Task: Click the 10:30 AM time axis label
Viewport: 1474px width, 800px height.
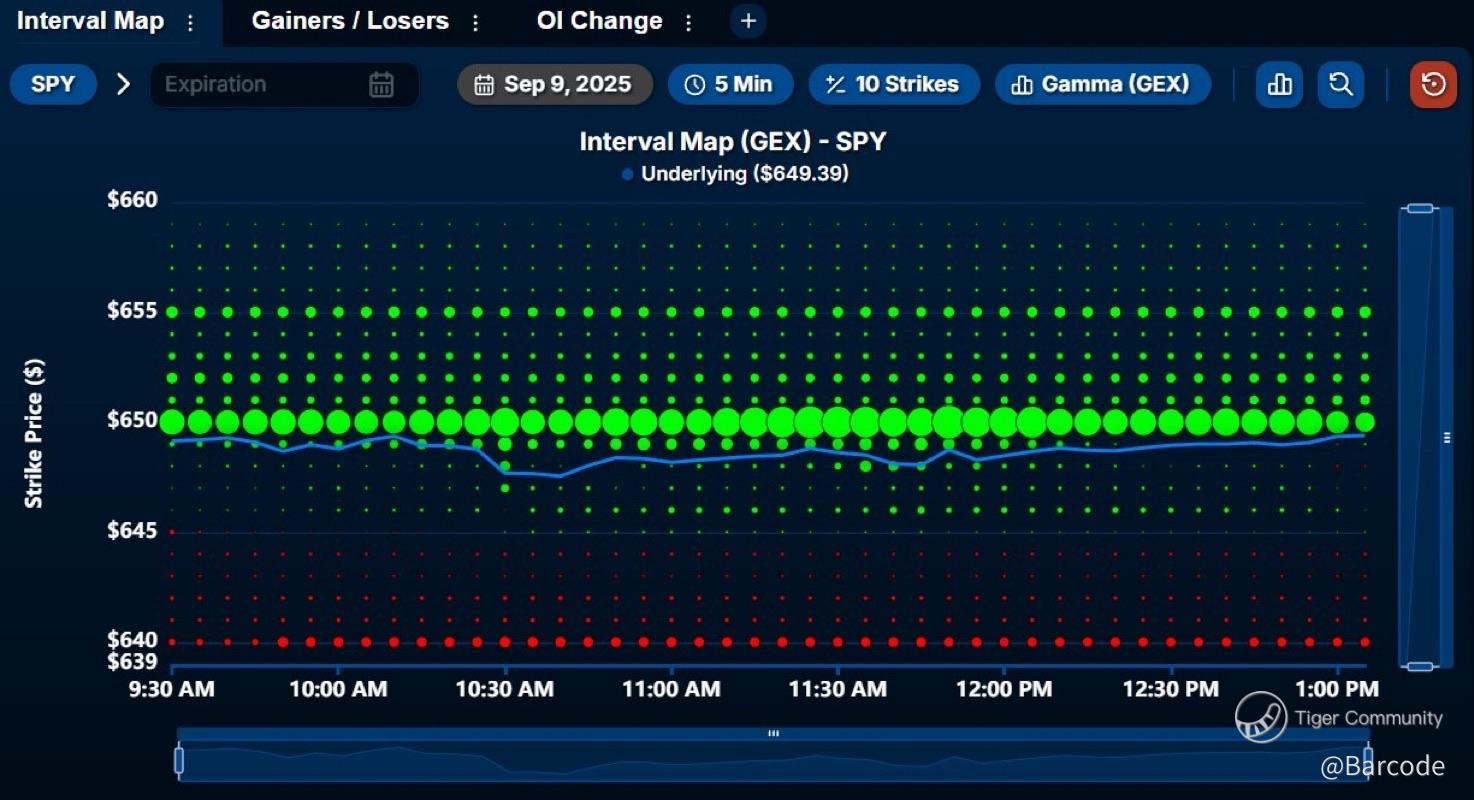Action: tap(505, 689)
